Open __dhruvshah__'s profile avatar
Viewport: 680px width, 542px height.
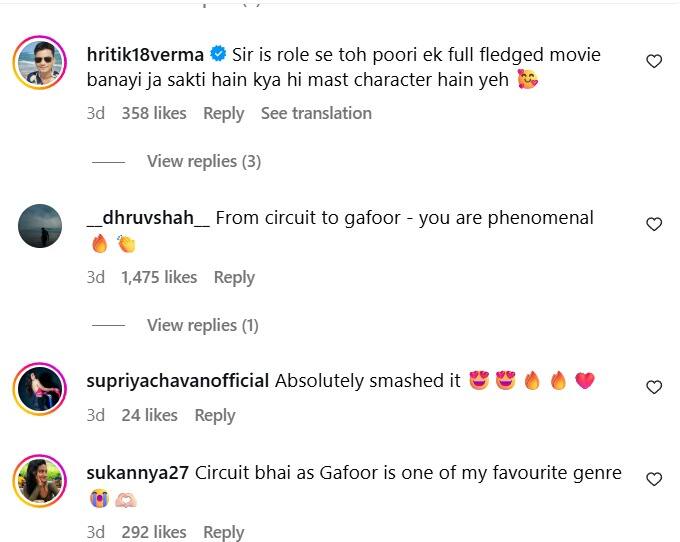41,226
